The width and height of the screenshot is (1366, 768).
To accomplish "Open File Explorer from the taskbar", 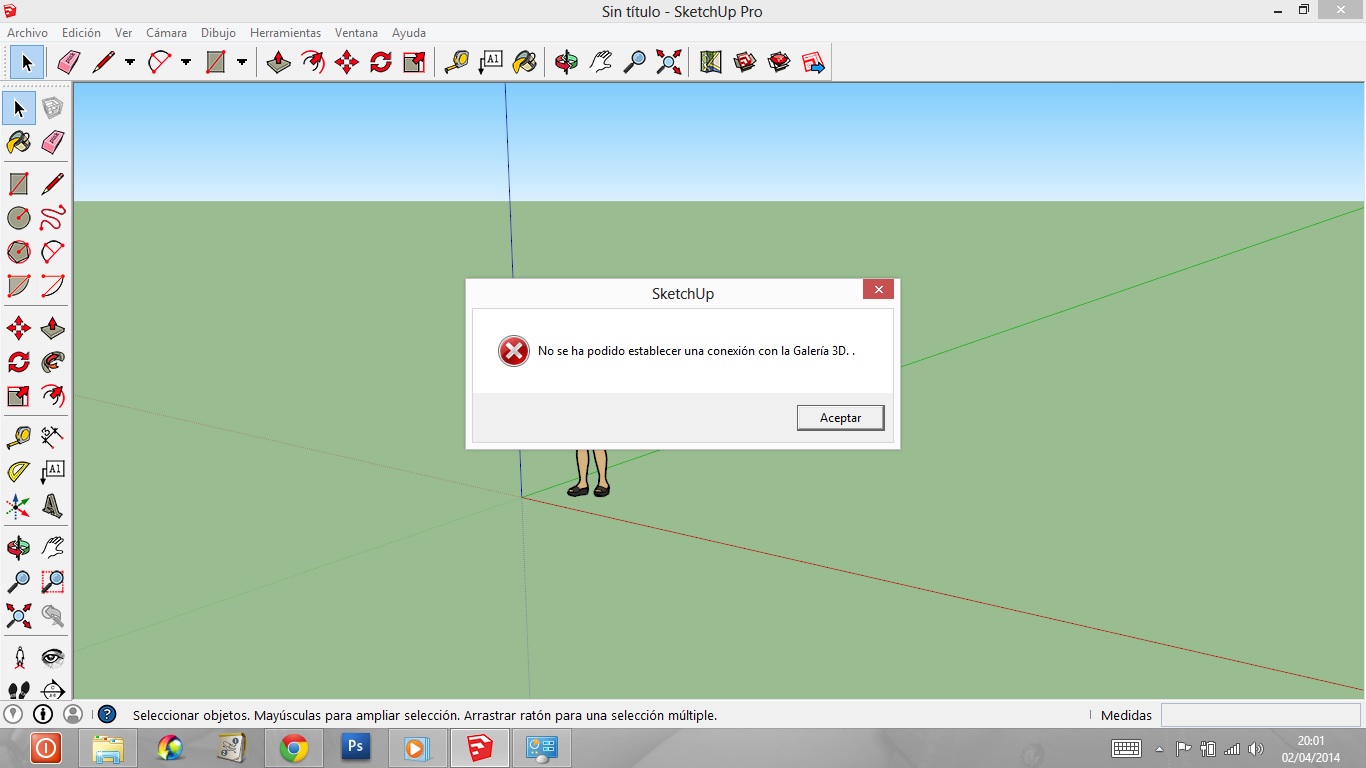I will click(108, 748).
